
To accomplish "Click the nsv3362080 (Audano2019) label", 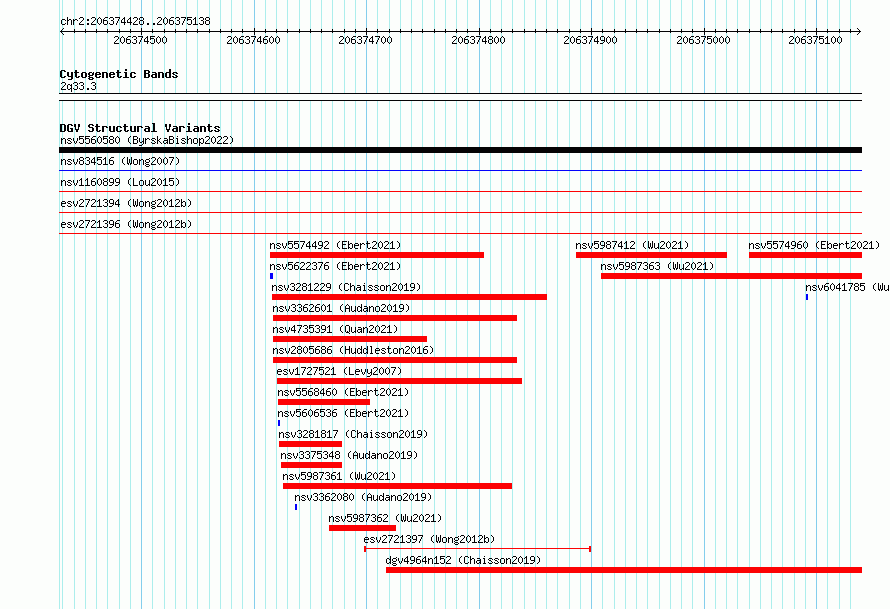I will click(x=363, y=497).
